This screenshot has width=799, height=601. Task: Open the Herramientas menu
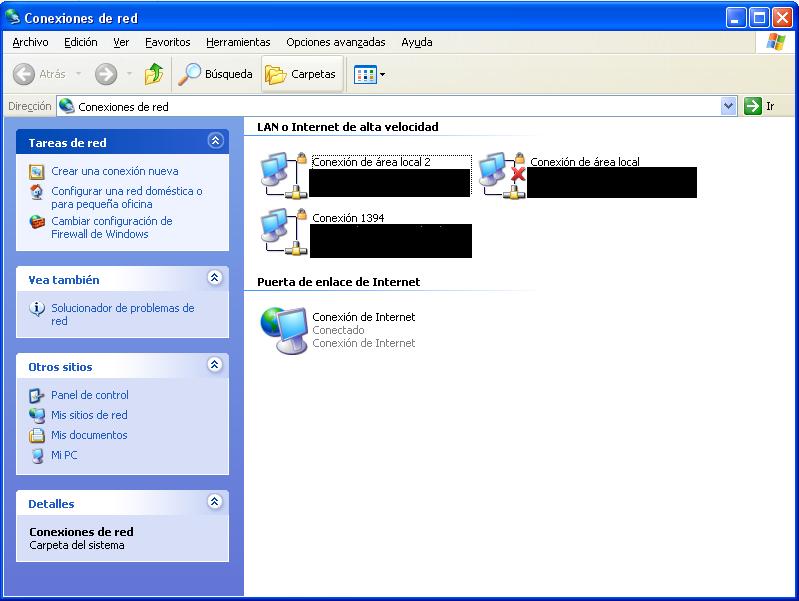pos(238,42)
